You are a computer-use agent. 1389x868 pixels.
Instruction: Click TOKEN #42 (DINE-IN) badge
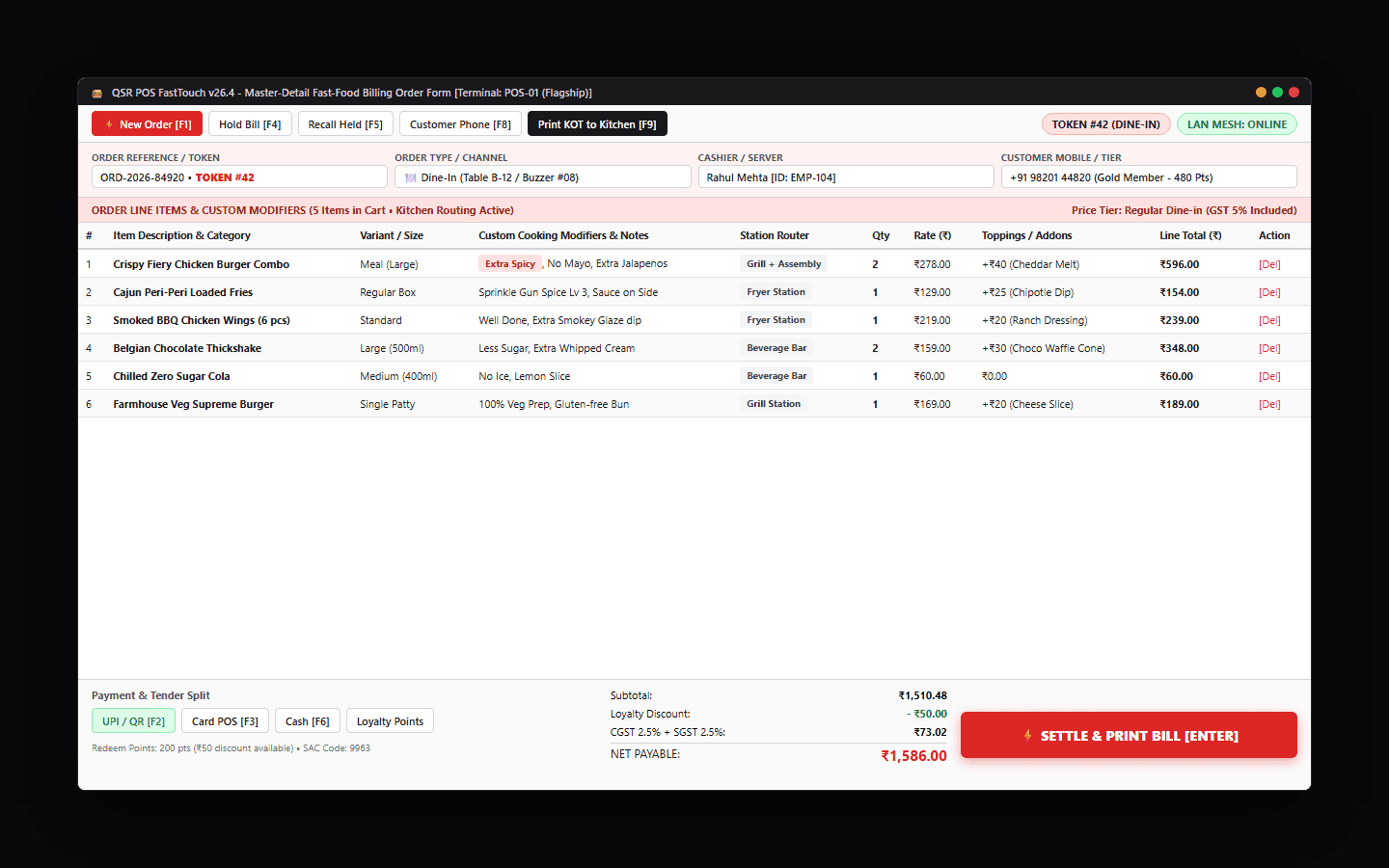(1105, 124)
